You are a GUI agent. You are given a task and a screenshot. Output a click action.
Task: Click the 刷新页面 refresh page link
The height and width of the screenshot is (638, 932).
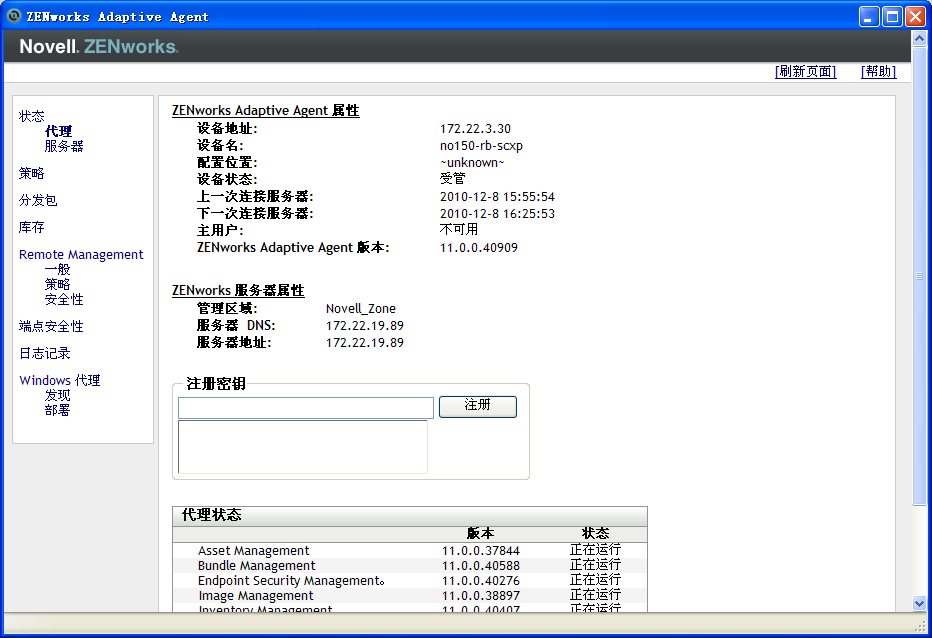click(x=805, y=71)
